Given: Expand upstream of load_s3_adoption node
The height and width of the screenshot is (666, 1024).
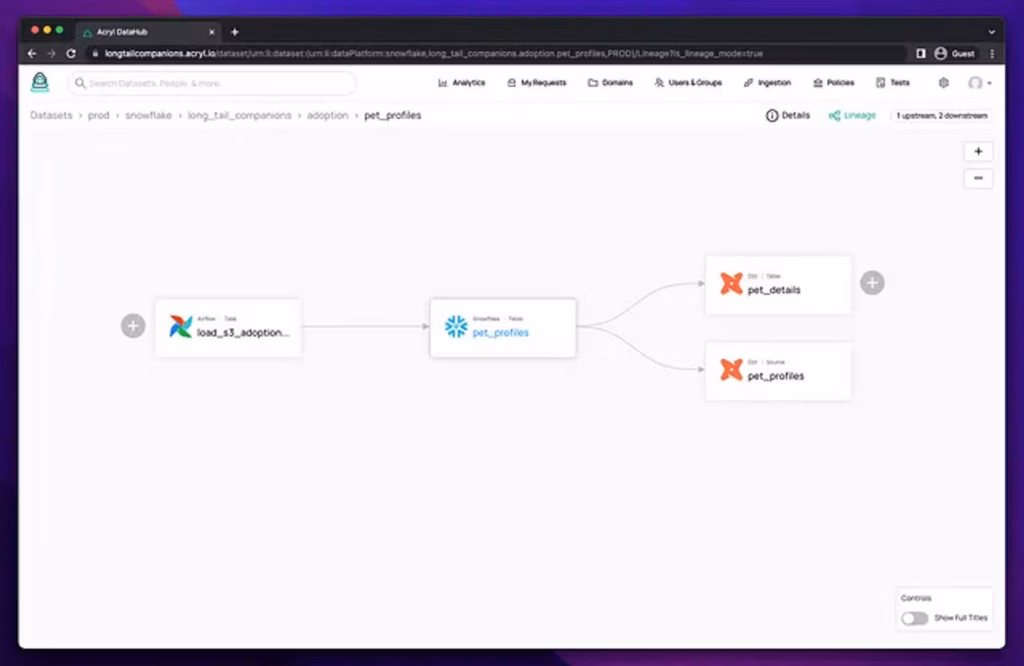Looking at the screenshot, I should [x=133, y=325].
